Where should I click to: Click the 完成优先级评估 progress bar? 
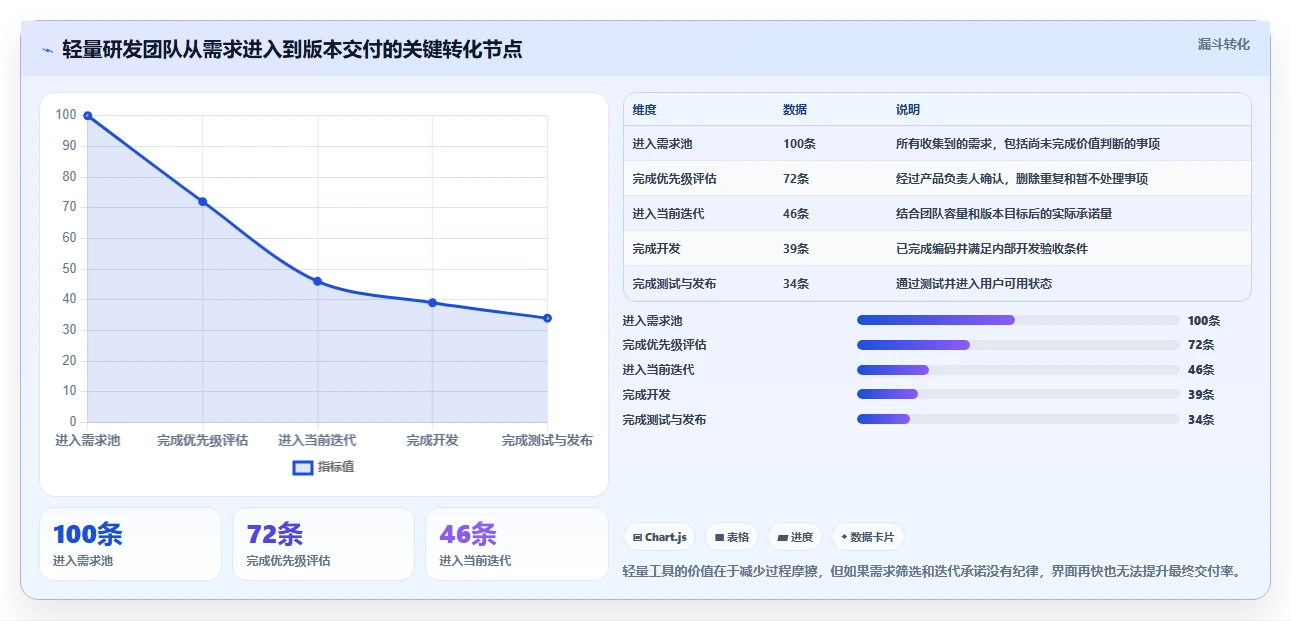(x=1018, y=345)
